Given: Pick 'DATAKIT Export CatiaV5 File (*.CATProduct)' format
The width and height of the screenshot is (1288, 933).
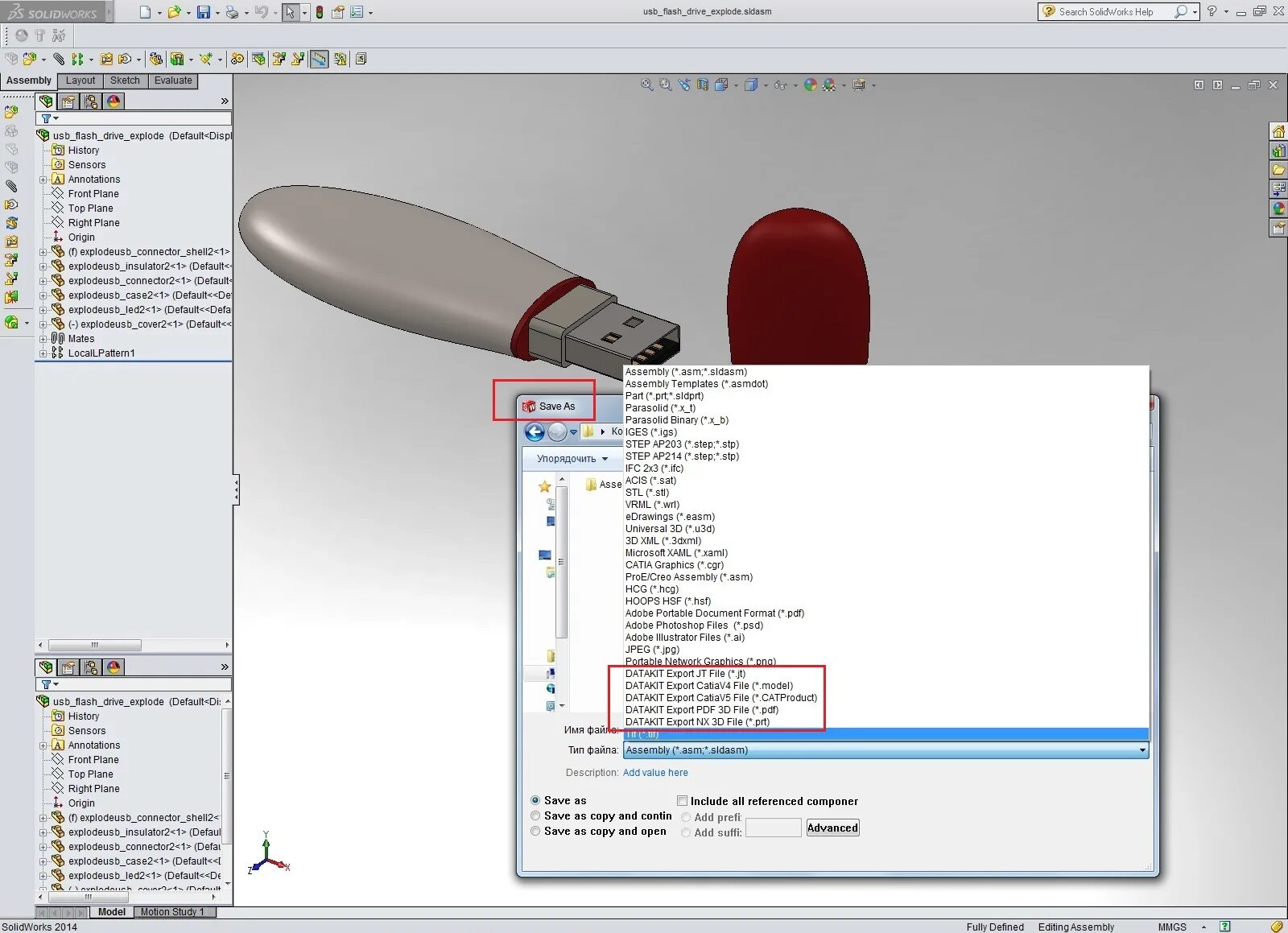Looking at the screenshot, I should (x=721, y=698).
